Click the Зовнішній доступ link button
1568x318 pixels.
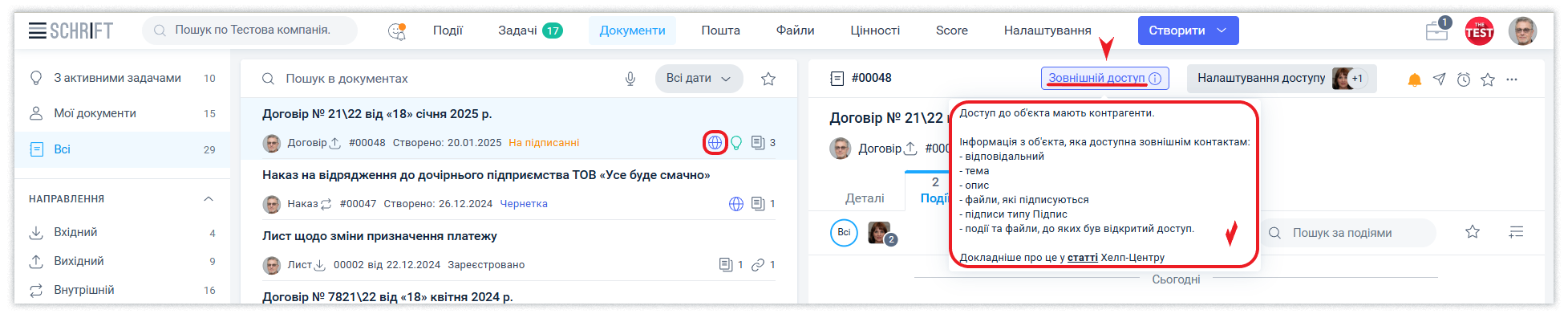[x=1104, y=78]
